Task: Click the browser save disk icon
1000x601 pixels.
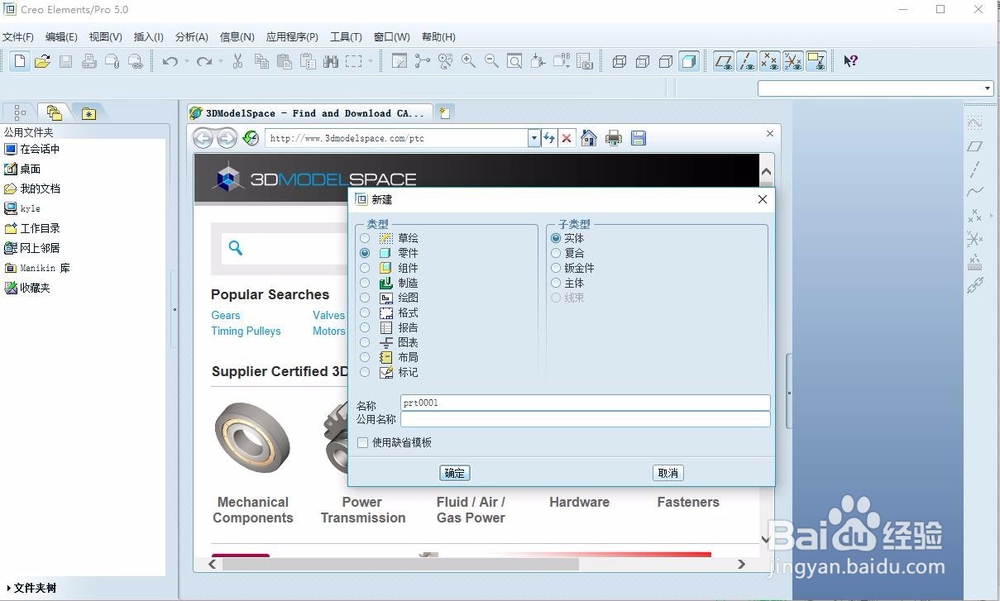Action: pyautogui.click(x=638, y=138)
